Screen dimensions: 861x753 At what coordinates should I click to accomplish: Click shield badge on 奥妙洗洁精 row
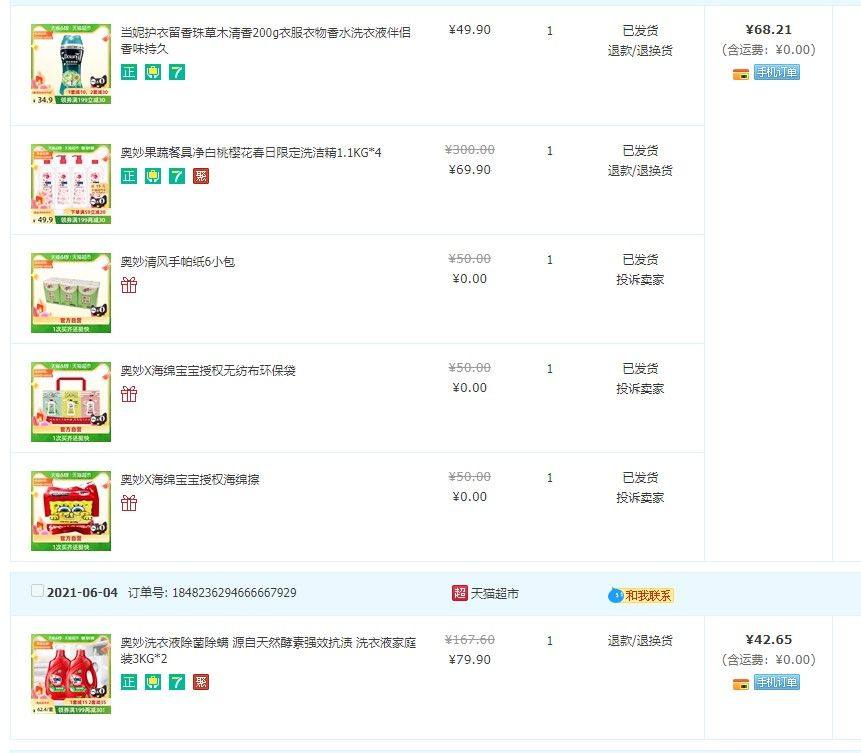coord(153,176)
